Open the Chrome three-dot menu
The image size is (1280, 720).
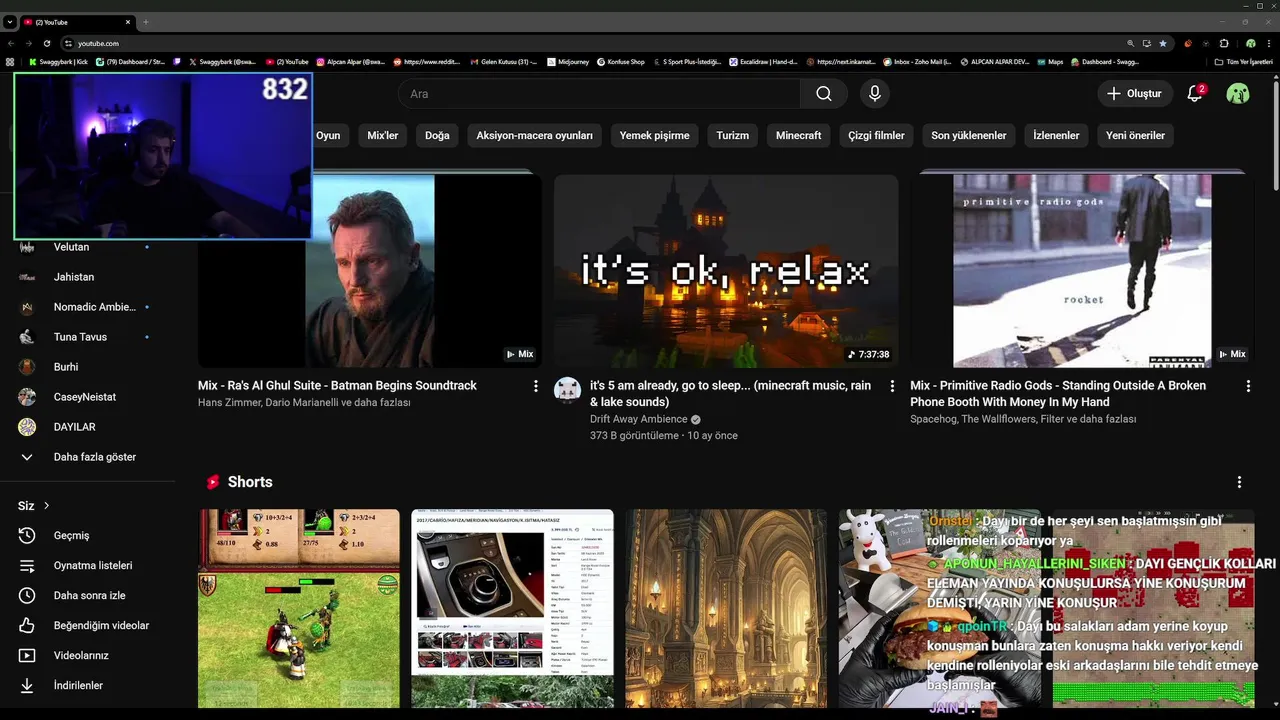[x=1269, y=43]
